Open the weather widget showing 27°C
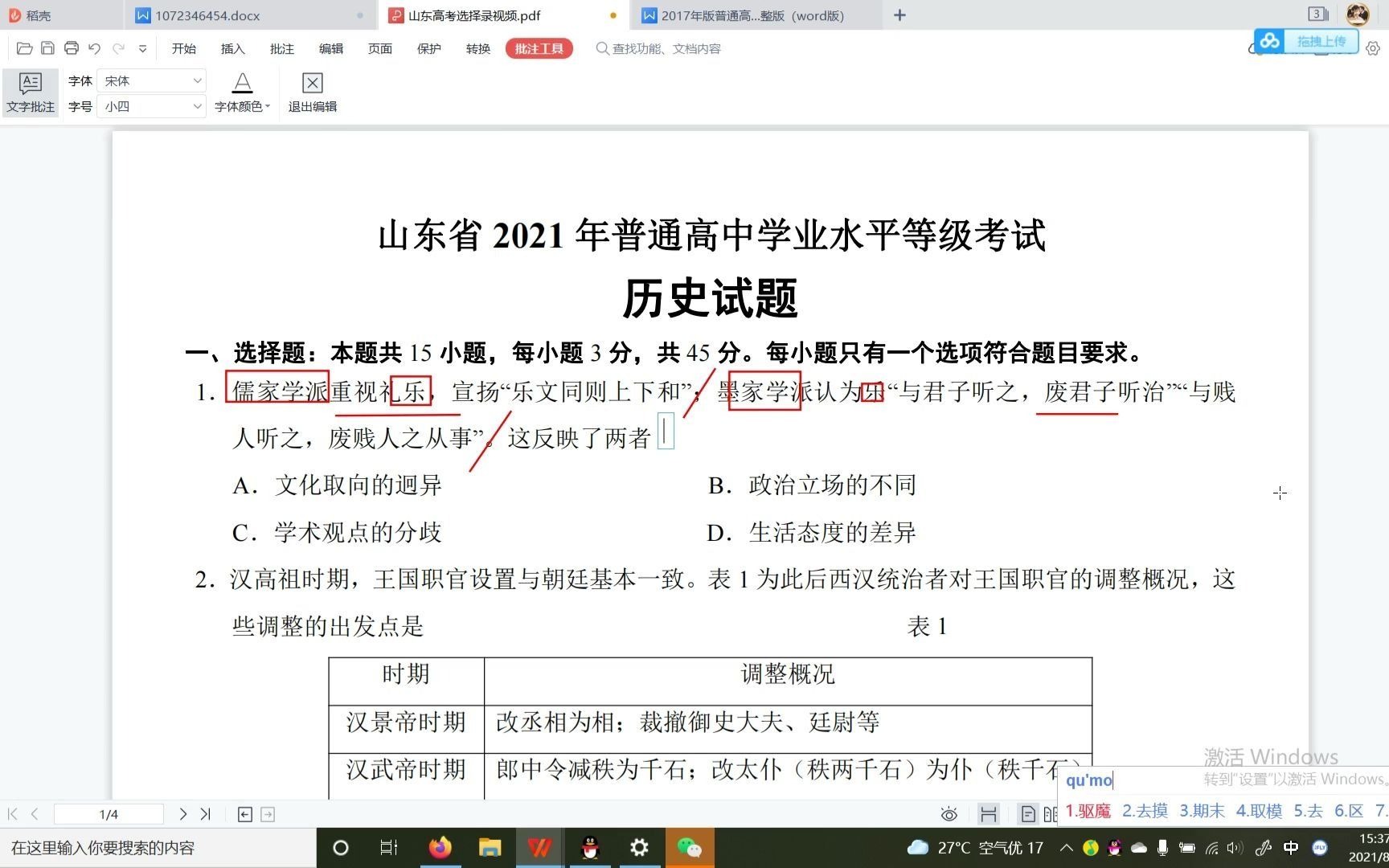This screenshot has height=868, width=1389. pyautogui.click(x=975, y=848)
